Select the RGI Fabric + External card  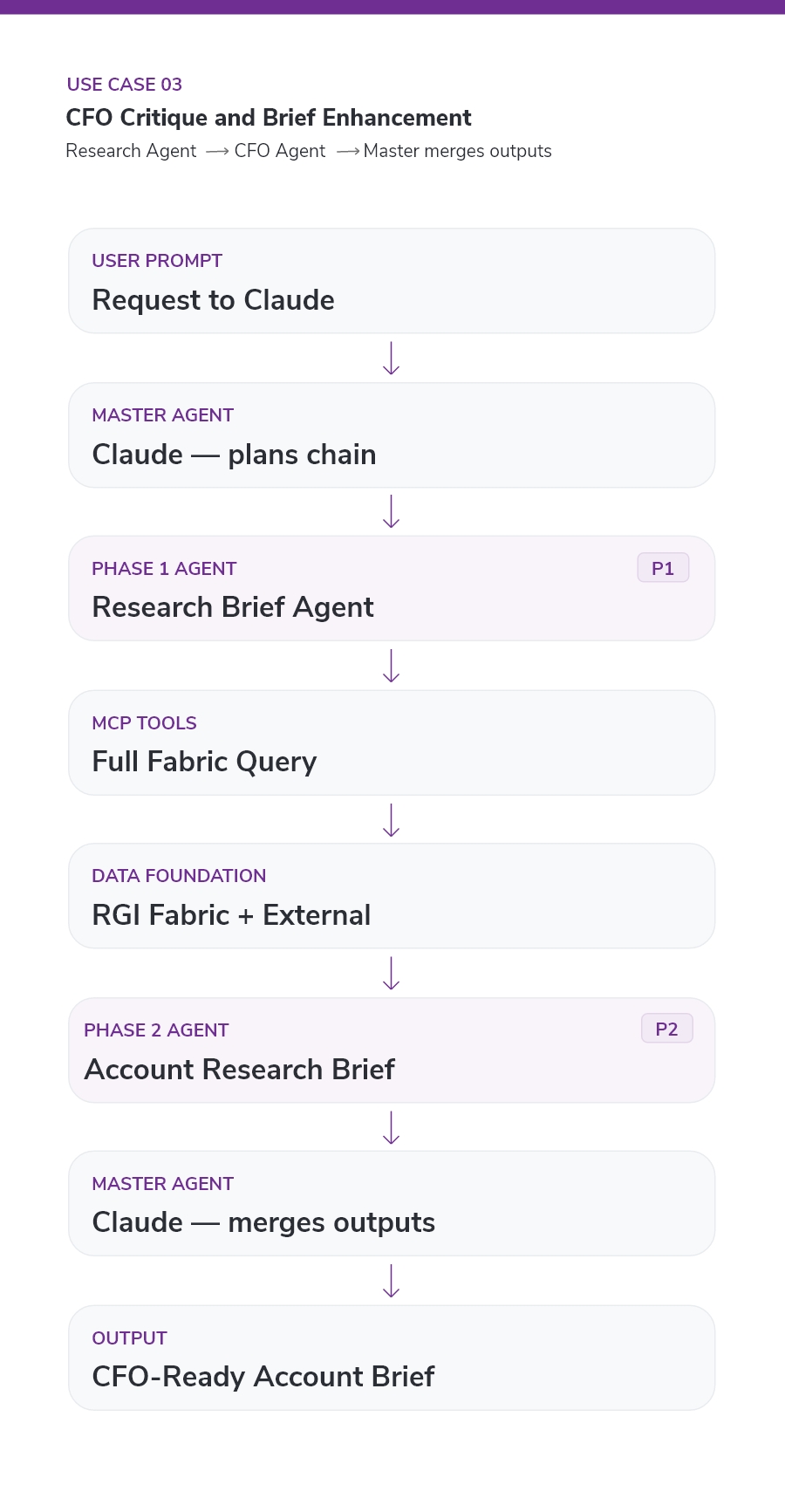coord(392,896)
